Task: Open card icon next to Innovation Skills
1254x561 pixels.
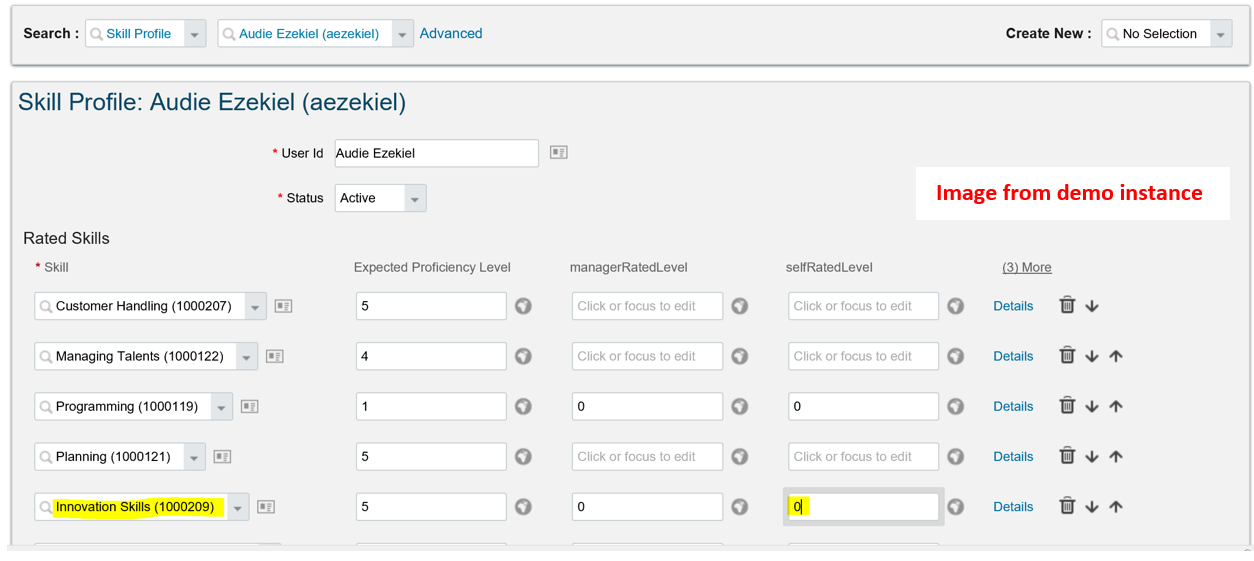Action: 266,507
